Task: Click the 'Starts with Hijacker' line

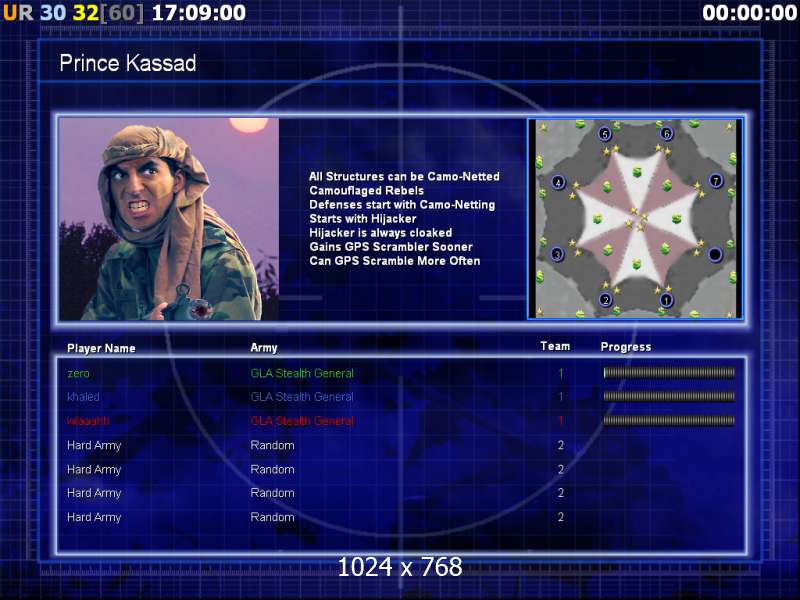Action: [x=363, y=219]
